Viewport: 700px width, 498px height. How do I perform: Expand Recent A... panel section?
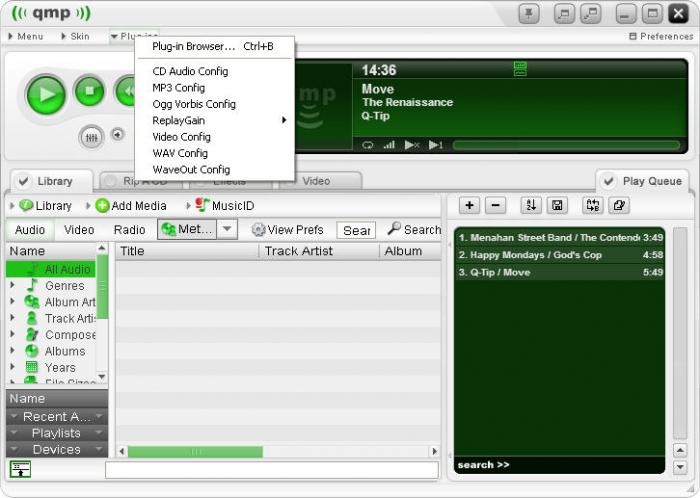click(57, 417)
